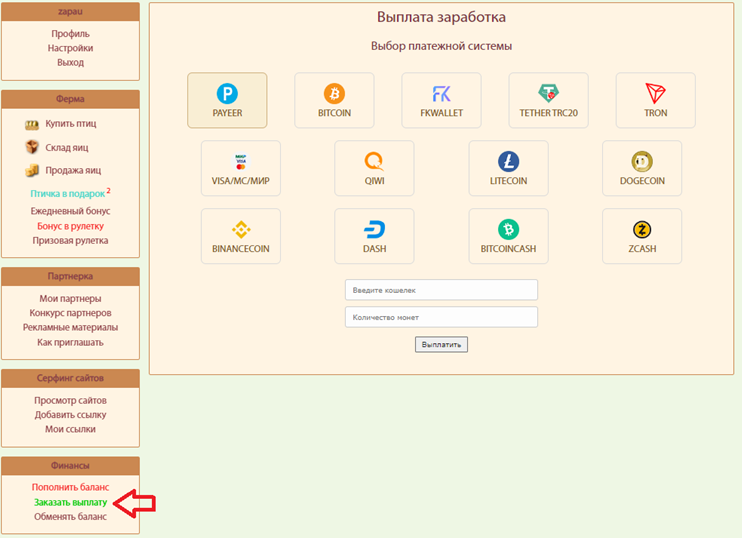Select the Dash payment icon
The image size is (742, 538).
[x=374, y=236]
